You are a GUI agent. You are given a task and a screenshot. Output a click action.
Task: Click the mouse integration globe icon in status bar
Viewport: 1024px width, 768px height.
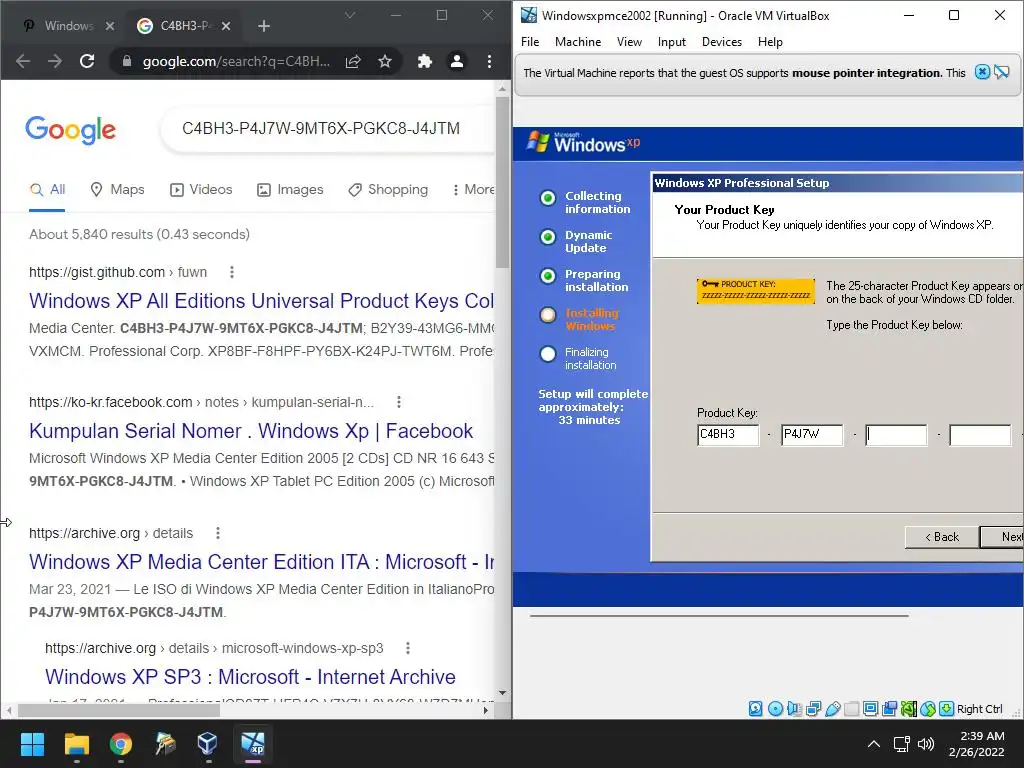click(928, 709)
